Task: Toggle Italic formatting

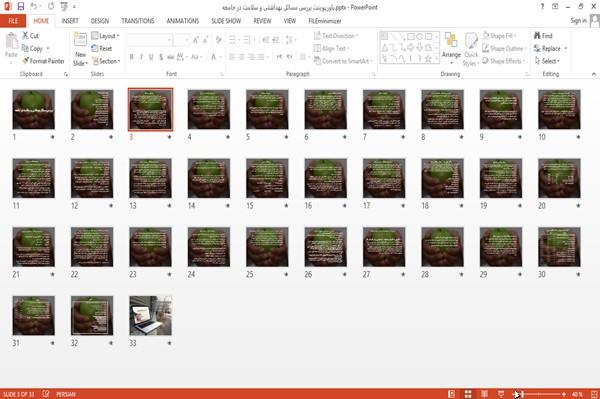Action: (141, 57)
